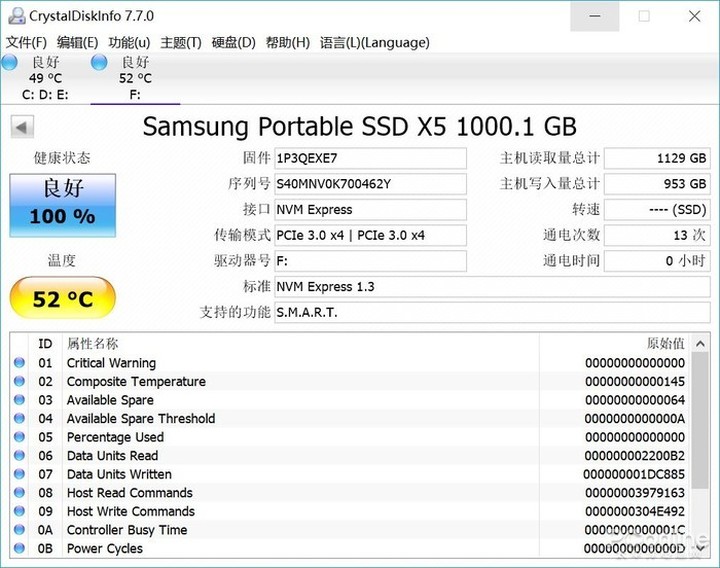Click the CrystalDiskInfo app icon in title bar
Screen dimensions: 720x568
click(14, 16)
